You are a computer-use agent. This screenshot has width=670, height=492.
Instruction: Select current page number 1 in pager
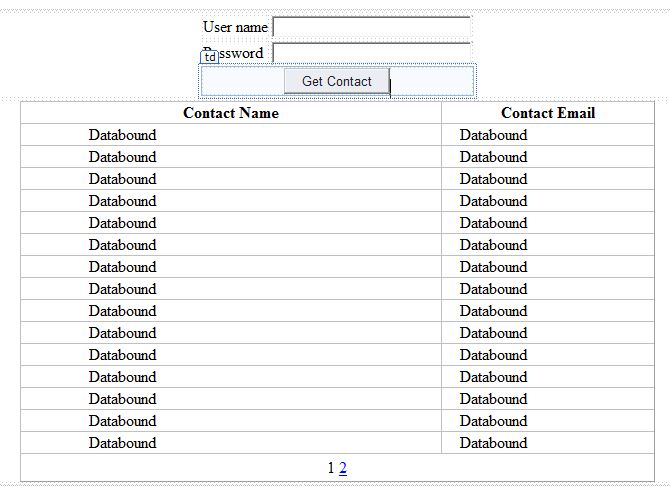[331, 467]
